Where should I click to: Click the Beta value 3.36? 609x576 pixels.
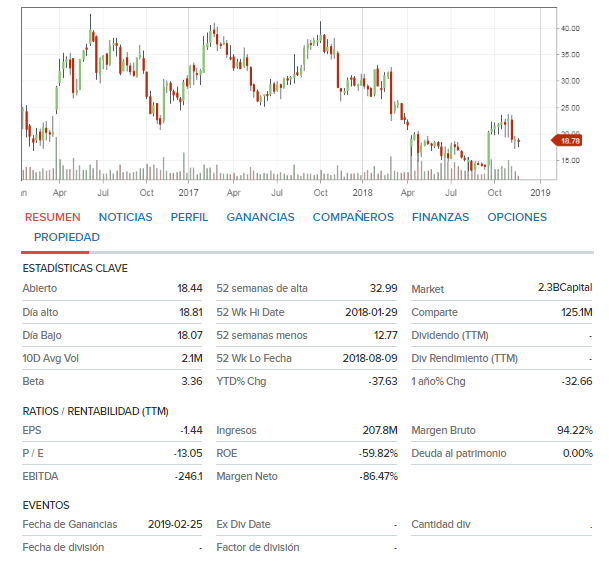pos(192,381)
